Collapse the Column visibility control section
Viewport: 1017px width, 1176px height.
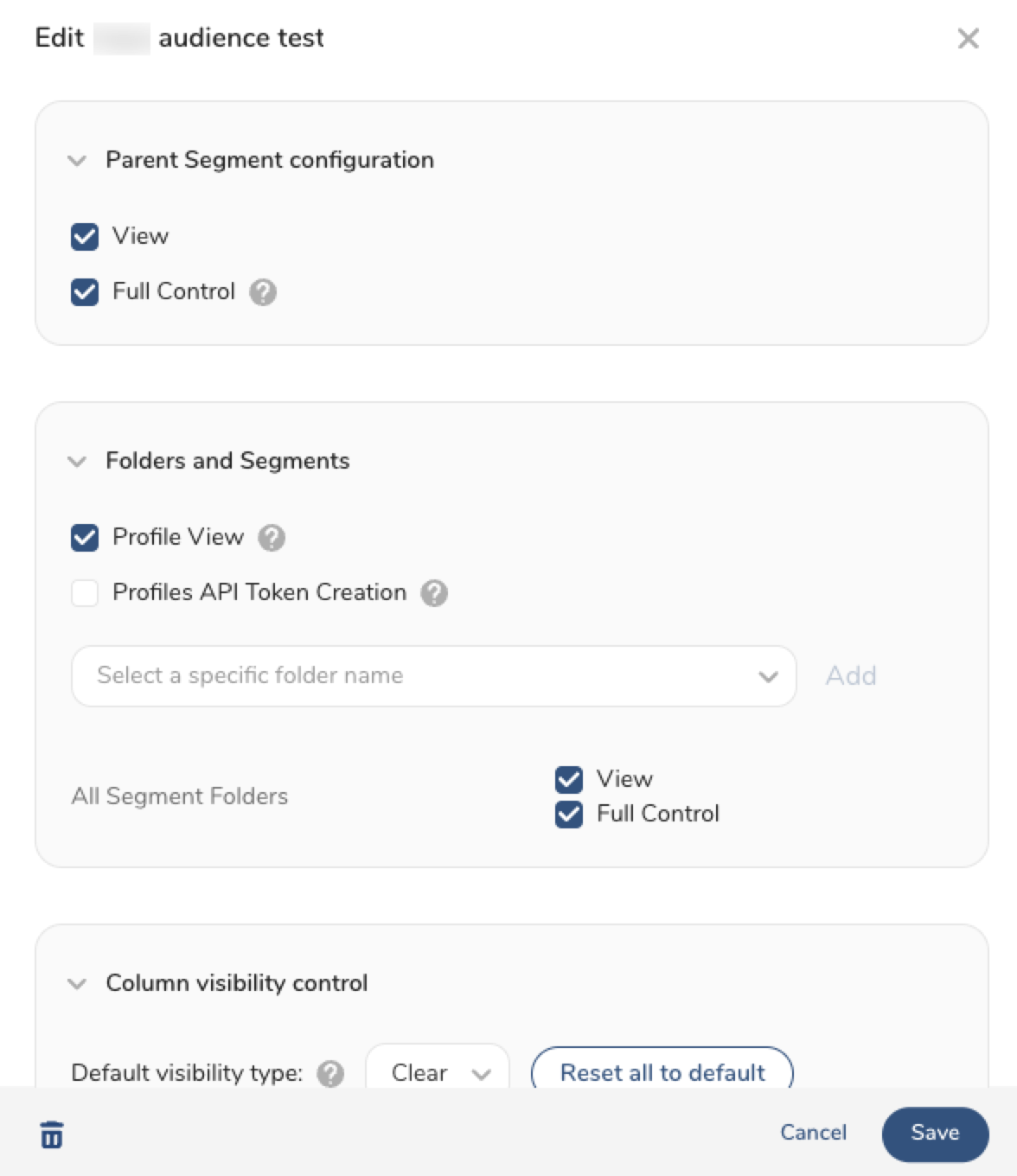77,984
